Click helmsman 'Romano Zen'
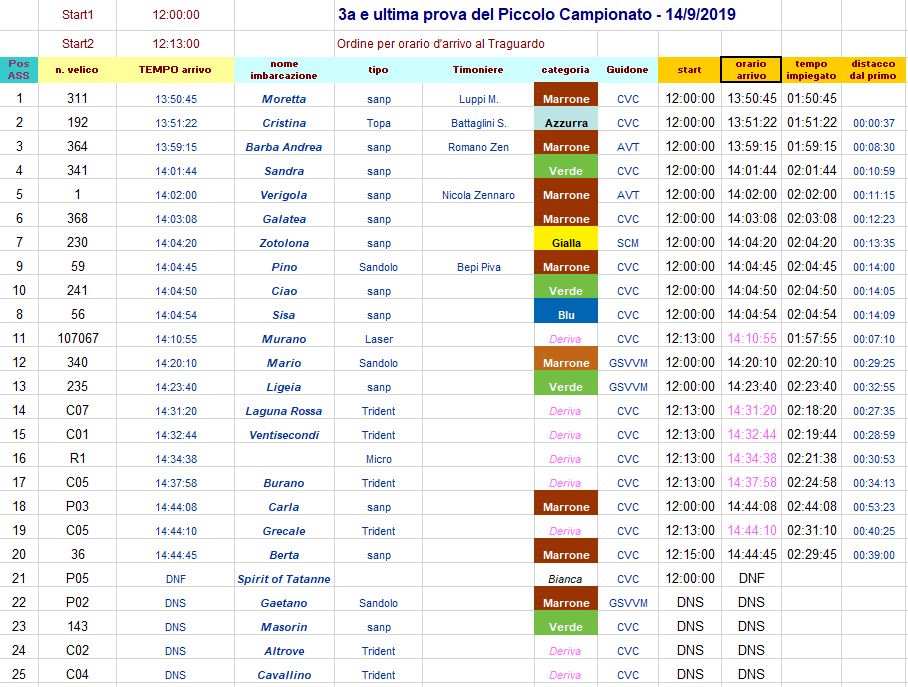This screenshot has width=908, height=687. tap(478, 147)
